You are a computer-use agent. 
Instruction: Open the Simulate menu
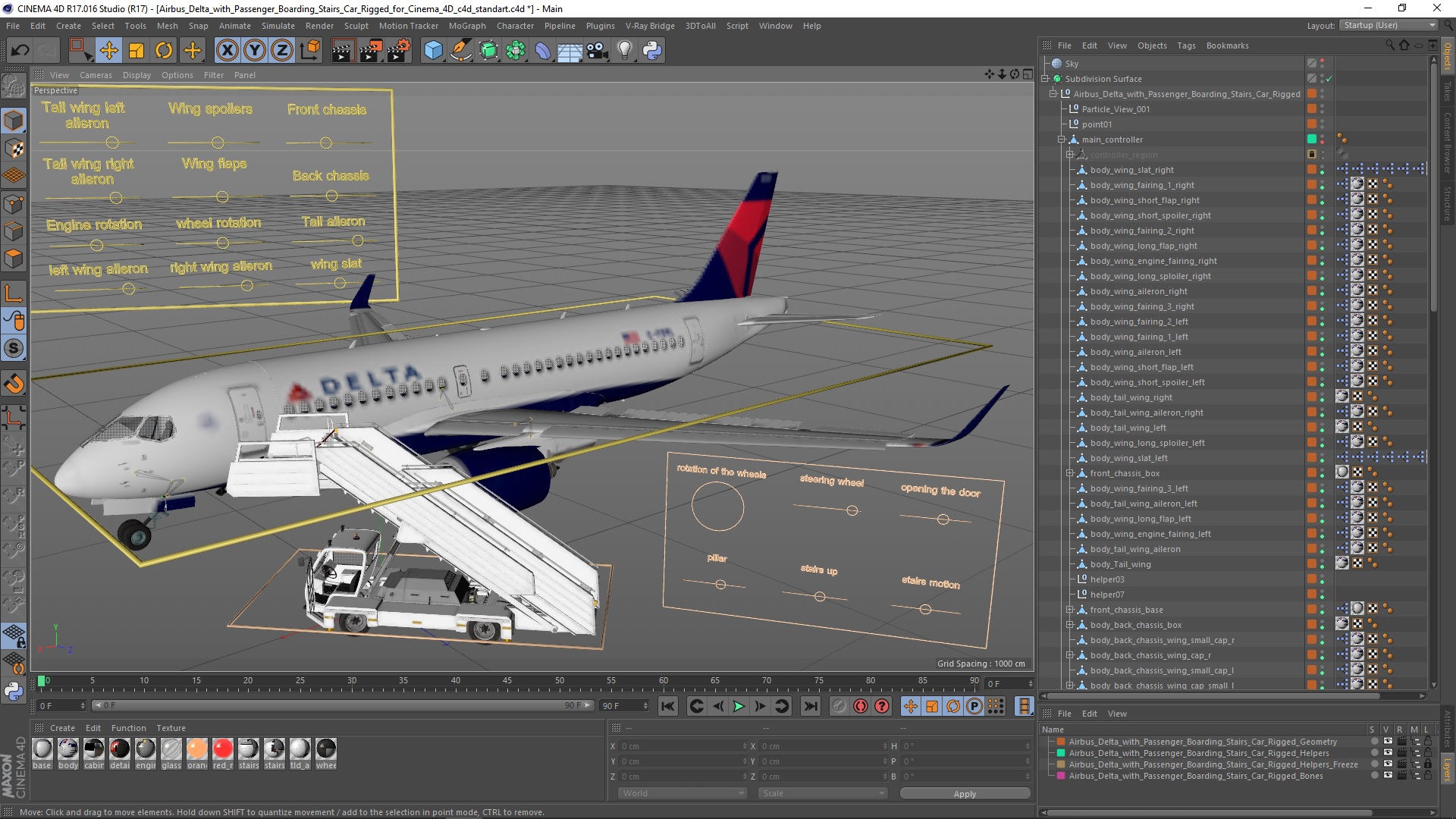point(278,26)
